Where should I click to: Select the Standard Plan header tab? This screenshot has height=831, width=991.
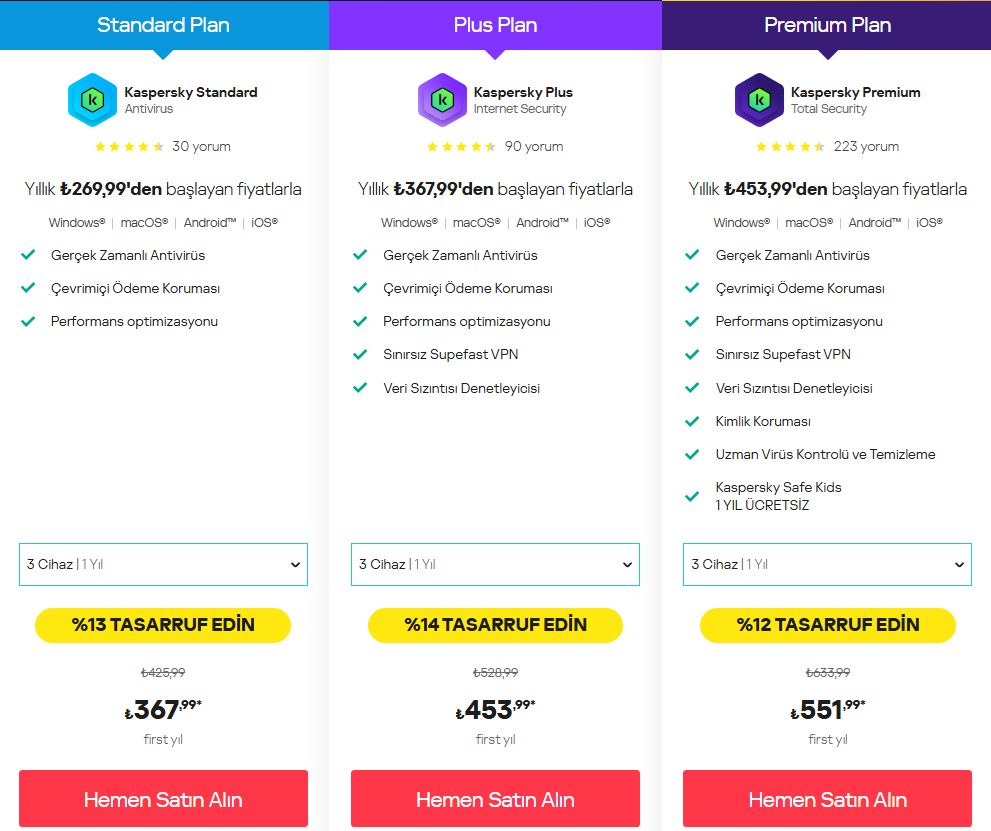tap(164, 25)
